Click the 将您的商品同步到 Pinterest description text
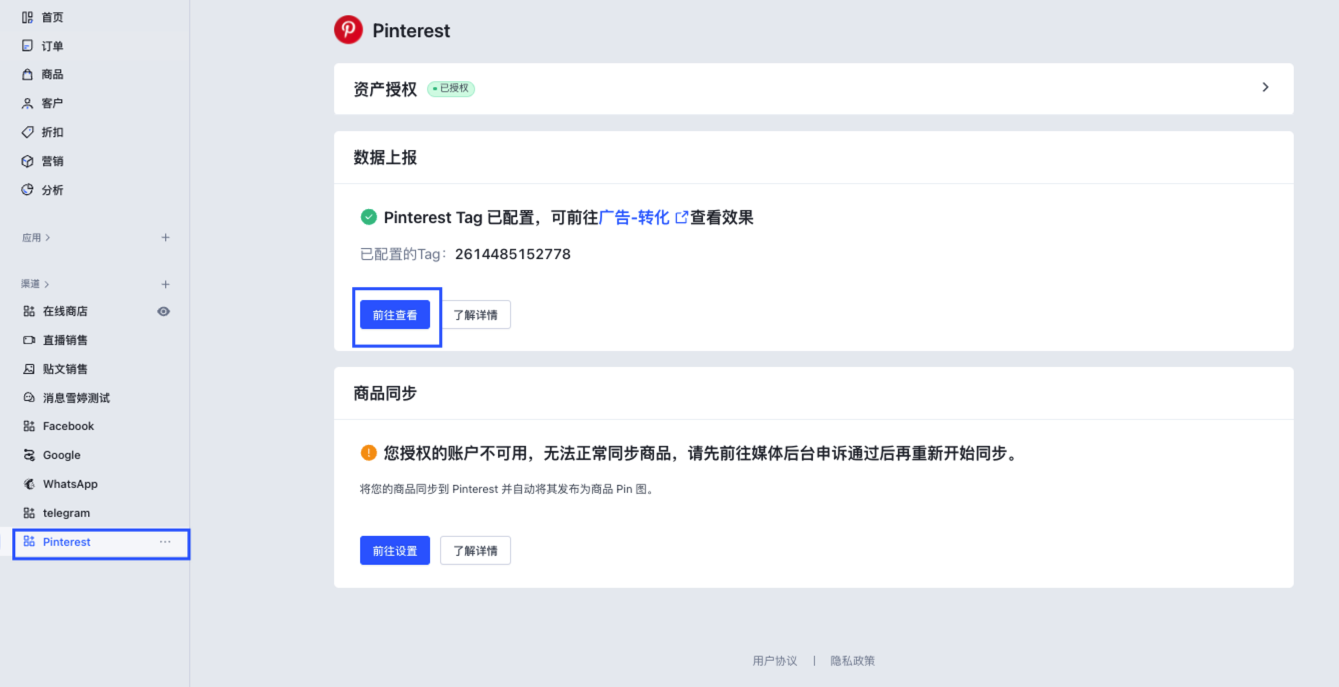1339x687 pixels. tap(507, 490)
